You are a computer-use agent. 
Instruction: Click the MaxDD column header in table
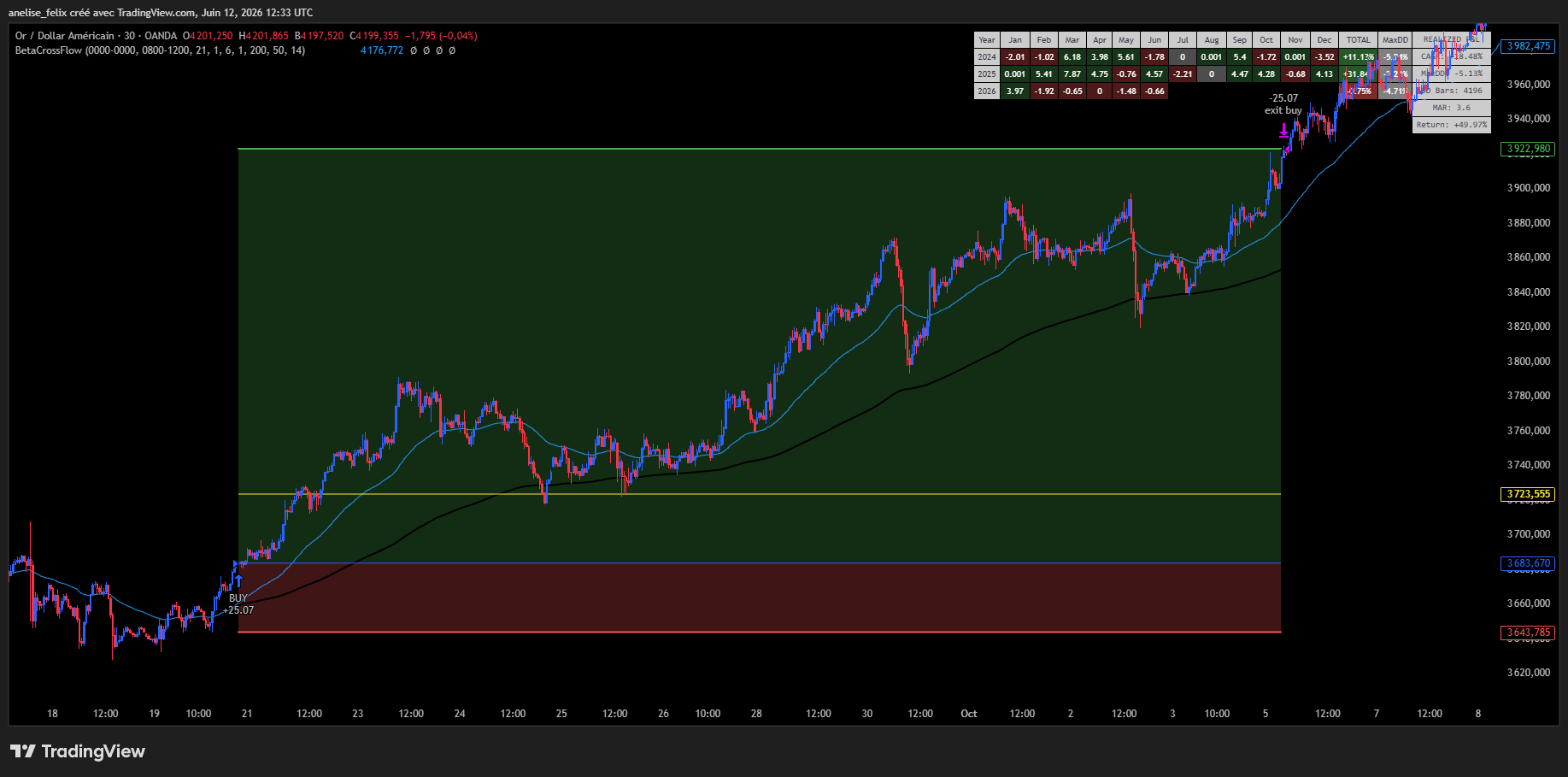tap(1395, 40)
